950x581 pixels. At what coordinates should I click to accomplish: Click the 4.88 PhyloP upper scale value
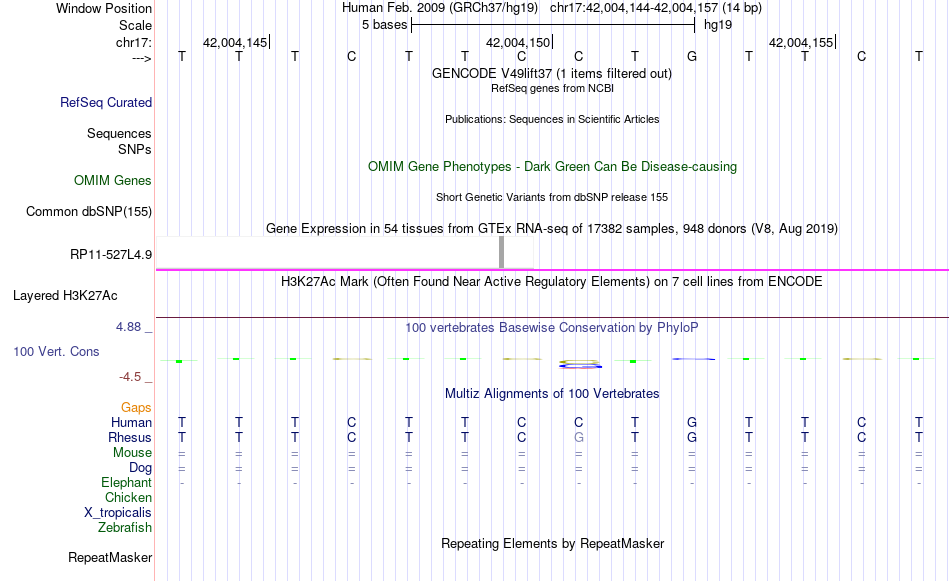coord(128,327)
